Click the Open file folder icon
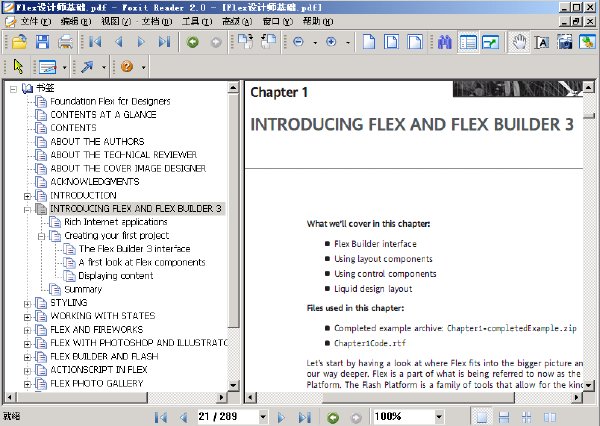600x426 pixels. [x=19, y=42]
